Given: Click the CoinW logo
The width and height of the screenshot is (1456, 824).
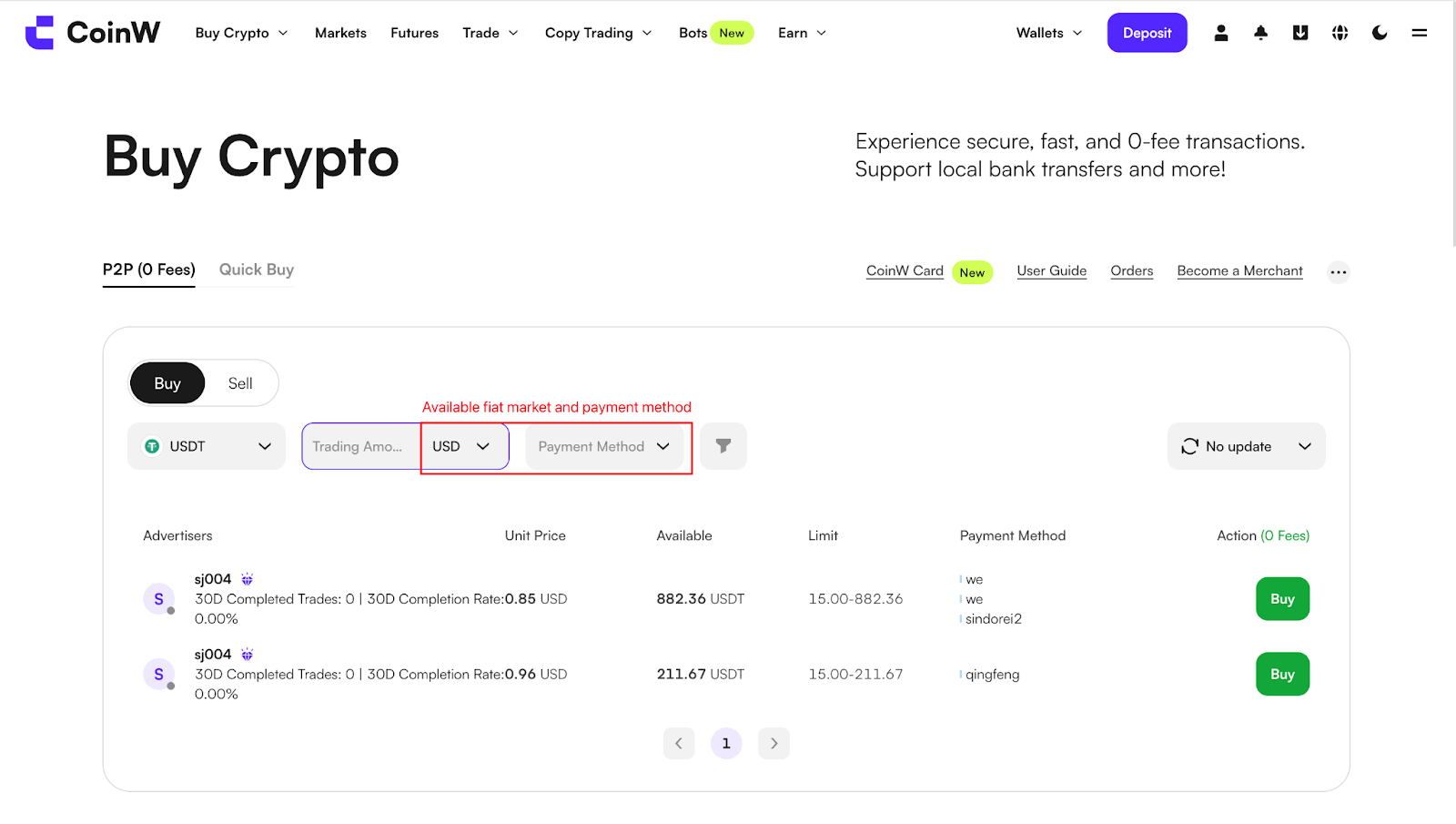Looking at the screenshot, I should [x=93, y=33].
